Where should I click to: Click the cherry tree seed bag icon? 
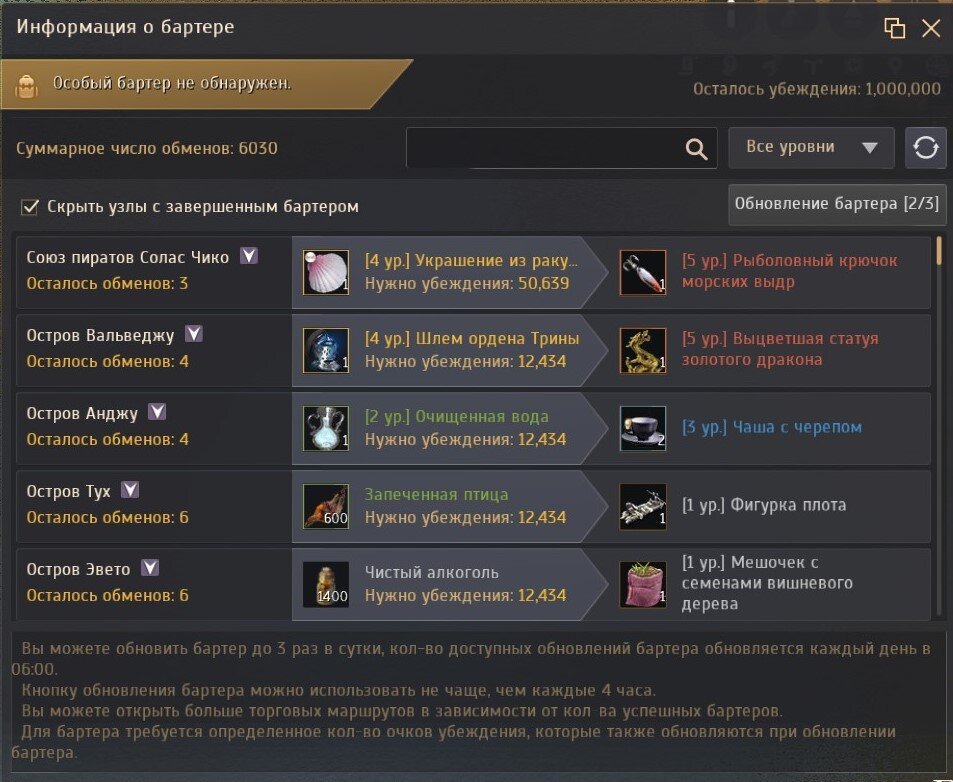click(643, 585)
